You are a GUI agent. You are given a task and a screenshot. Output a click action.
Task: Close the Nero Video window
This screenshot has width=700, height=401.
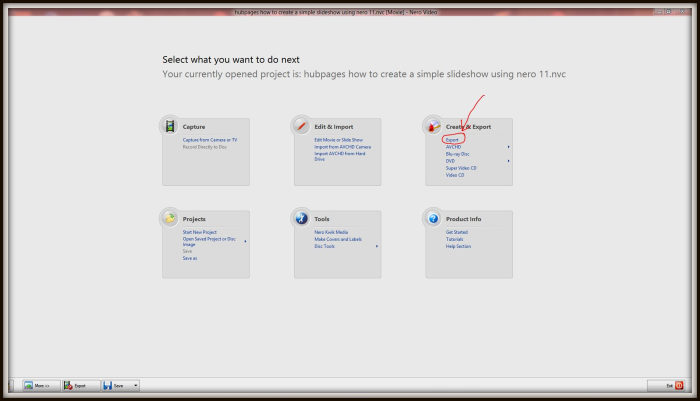pos(682,12)
